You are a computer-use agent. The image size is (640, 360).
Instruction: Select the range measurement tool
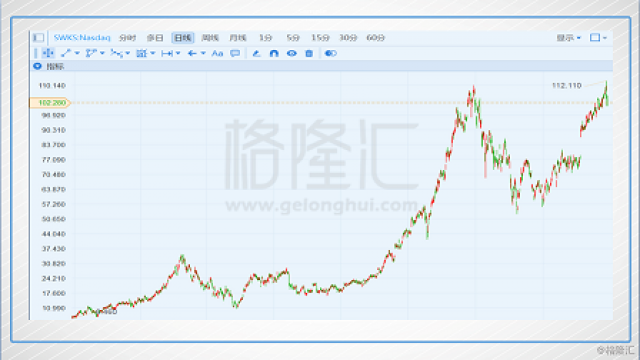click(167, 53)
